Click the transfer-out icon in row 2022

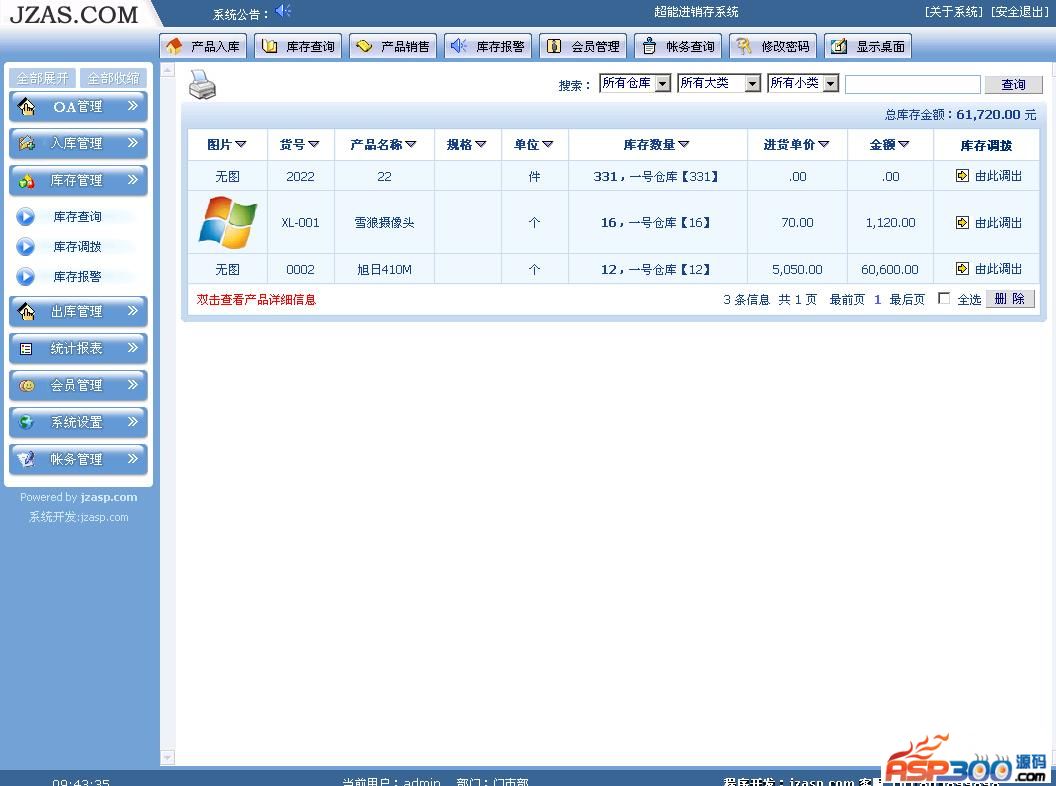[962, 176]
